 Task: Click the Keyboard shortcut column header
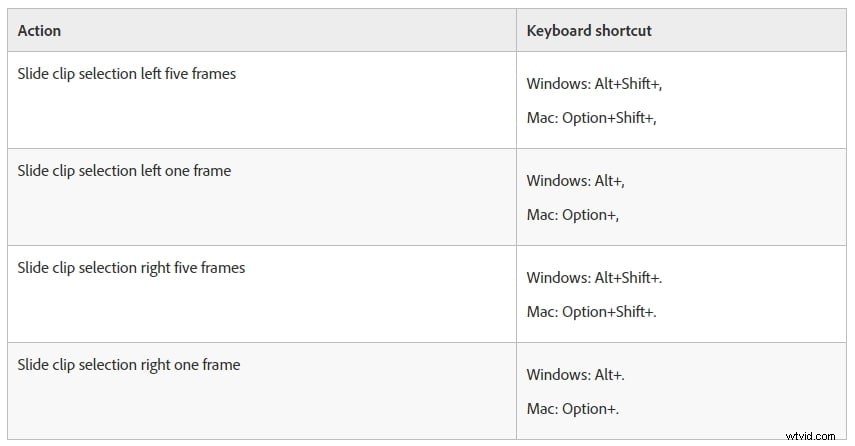pos(589,31)
